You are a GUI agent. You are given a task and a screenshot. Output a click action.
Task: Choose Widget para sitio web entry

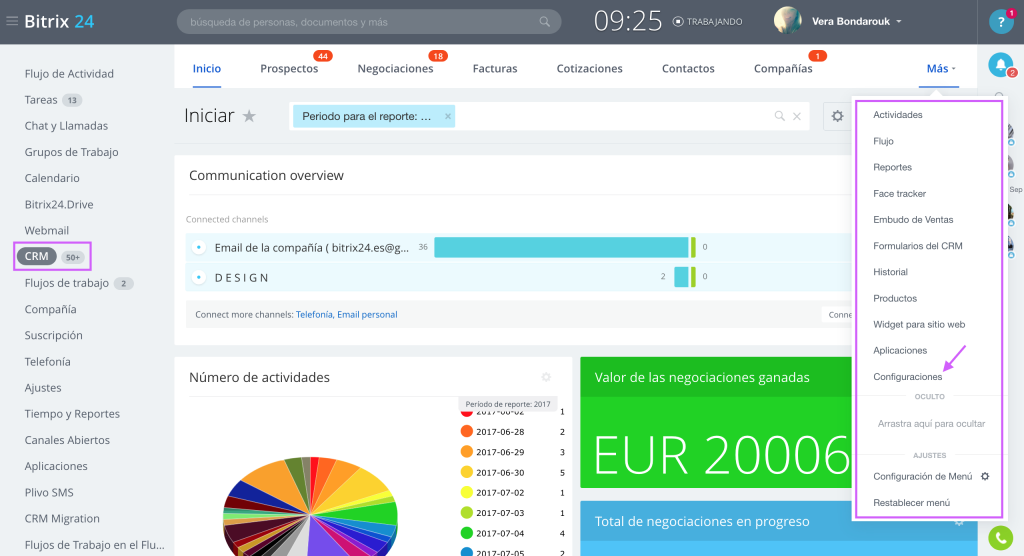pos(919,324)
